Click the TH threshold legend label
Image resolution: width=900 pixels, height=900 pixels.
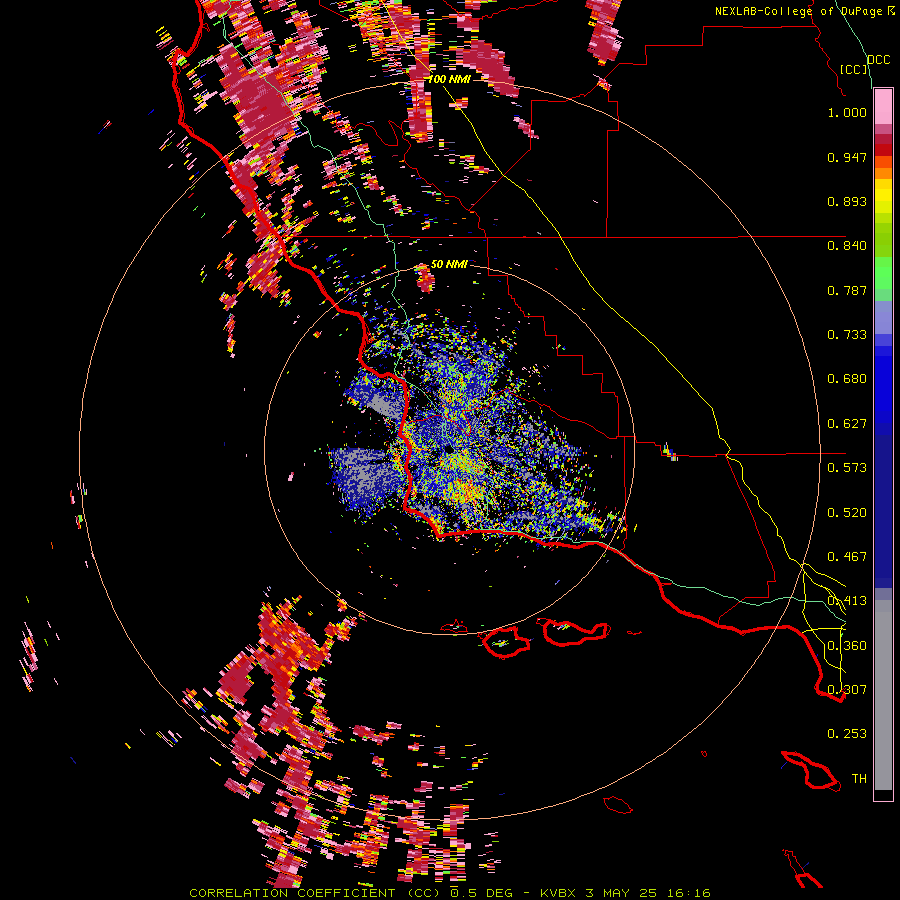point(859,779)
